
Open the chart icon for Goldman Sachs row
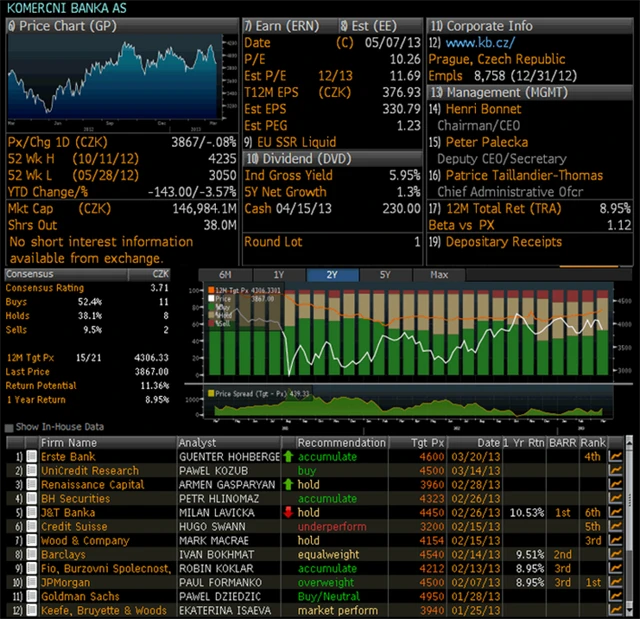pyautogui.click(x=616, y=596)
